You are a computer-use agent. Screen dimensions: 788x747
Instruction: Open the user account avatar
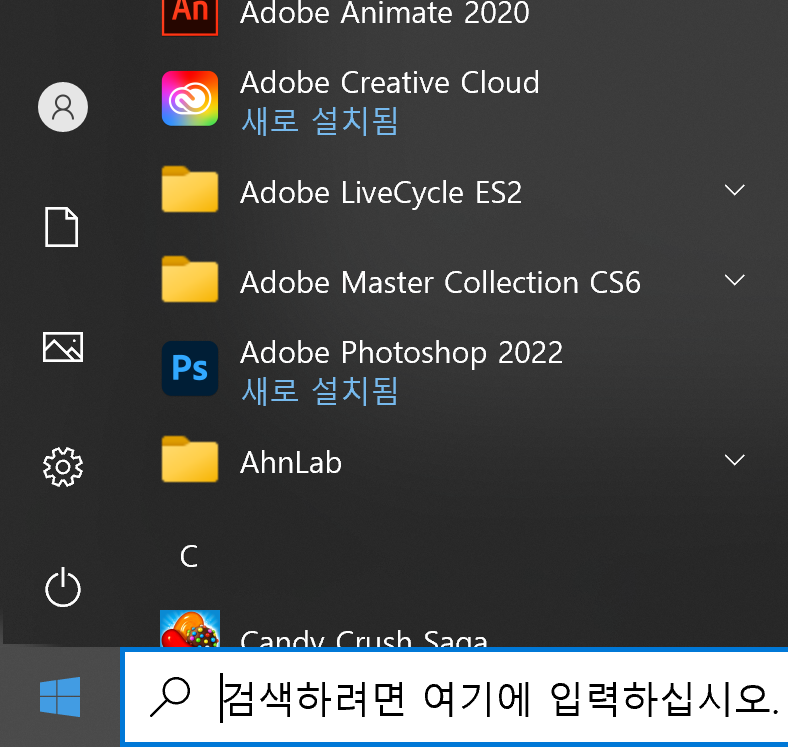[63, 107]
